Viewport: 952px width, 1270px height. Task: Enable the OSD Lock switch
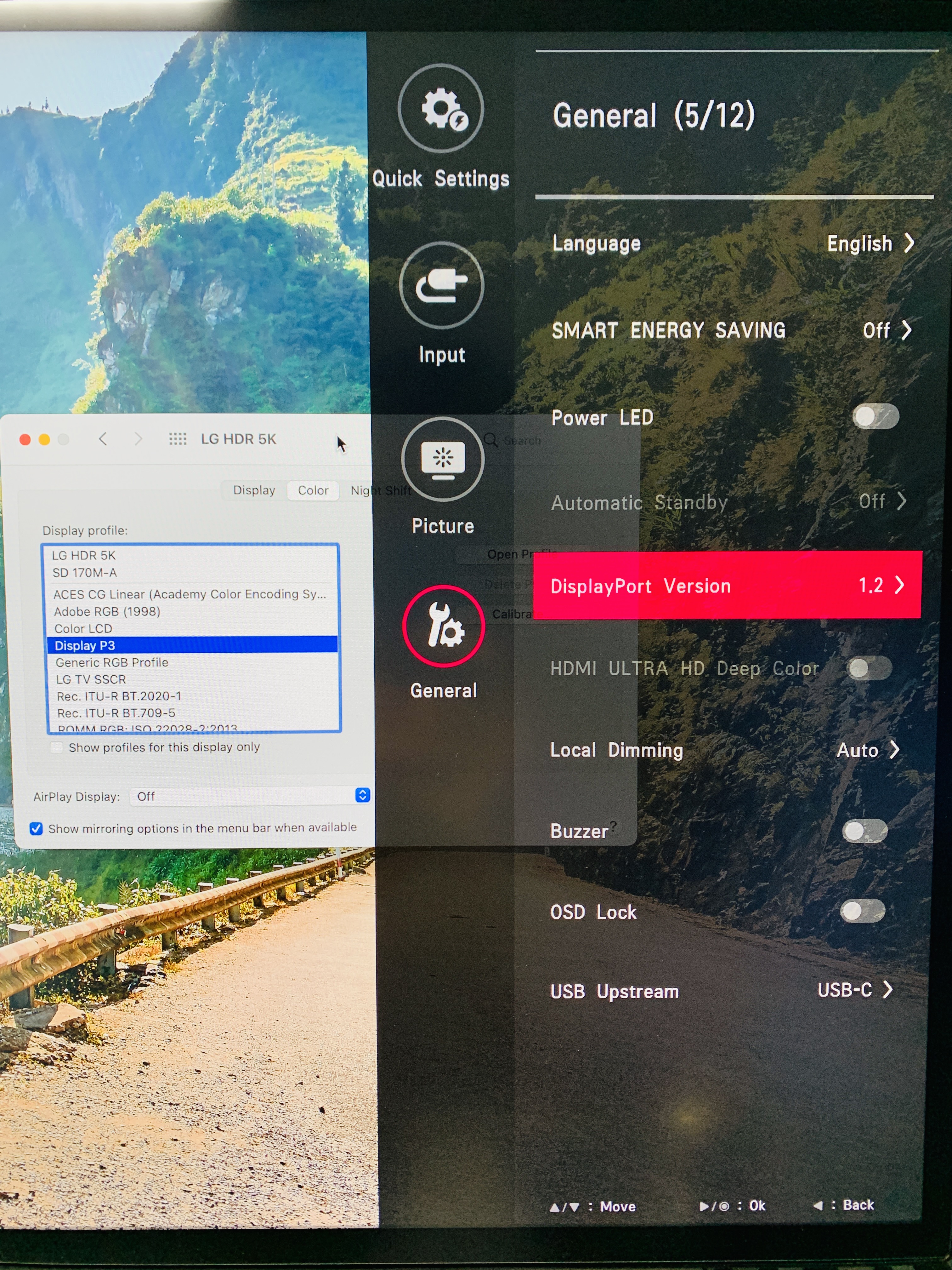pyautogui.click(x=863, y=911)
